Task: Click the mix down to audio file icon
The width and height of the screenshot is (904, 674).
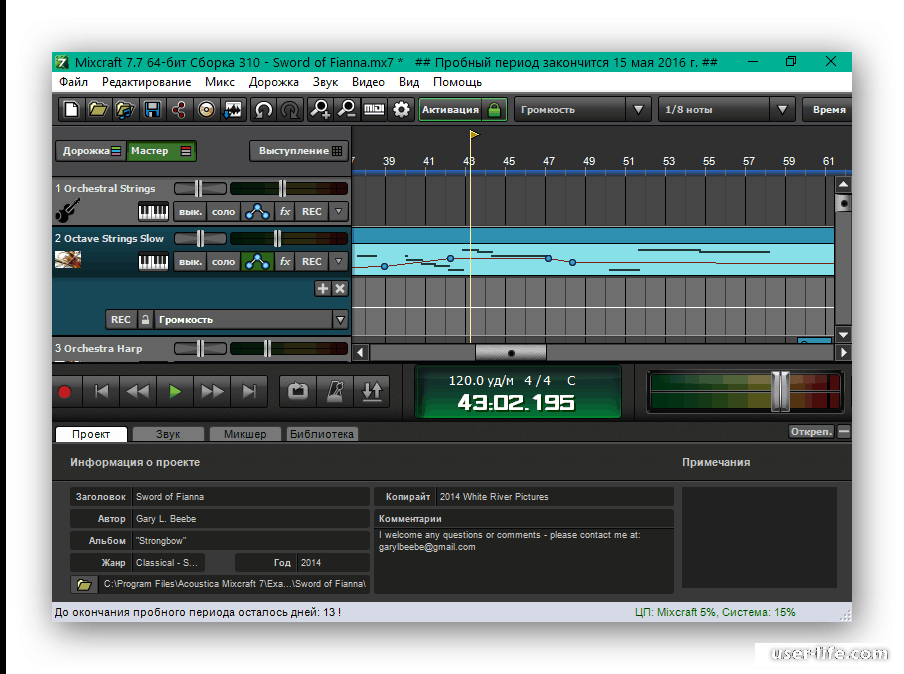Action: 233,109
